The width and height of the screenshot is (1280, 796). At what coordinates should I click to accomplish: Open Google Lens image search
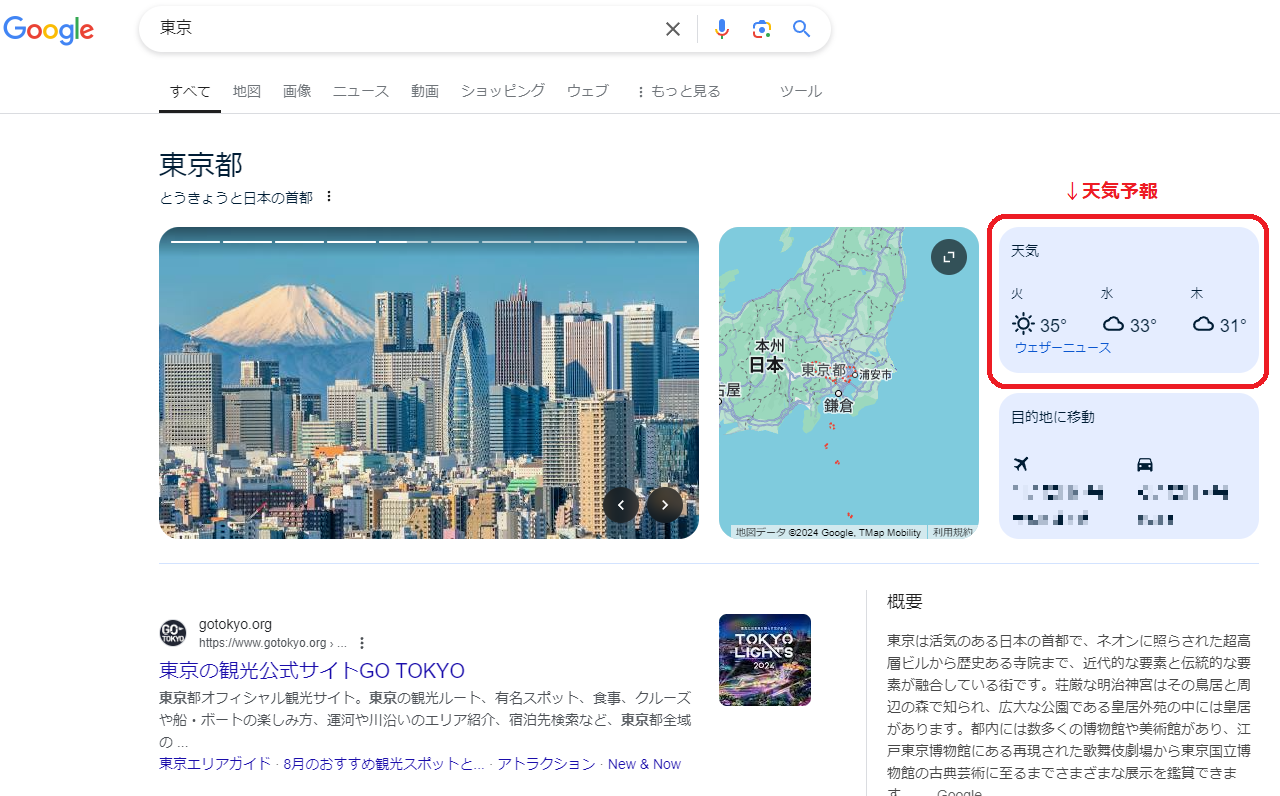[762, 28]
